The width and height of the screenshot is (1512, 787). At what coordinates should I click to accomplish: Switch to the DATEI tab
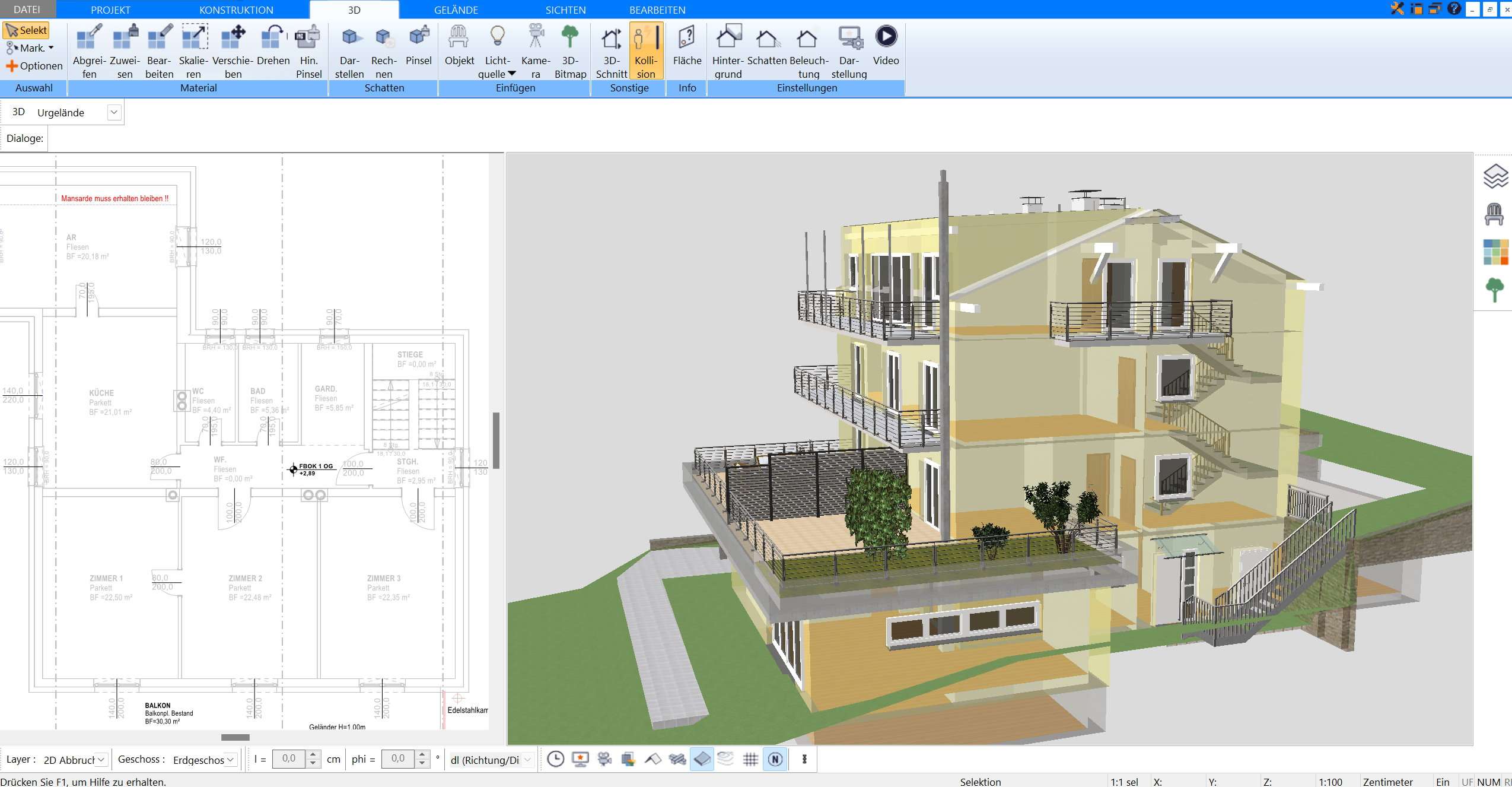point(27,9)
